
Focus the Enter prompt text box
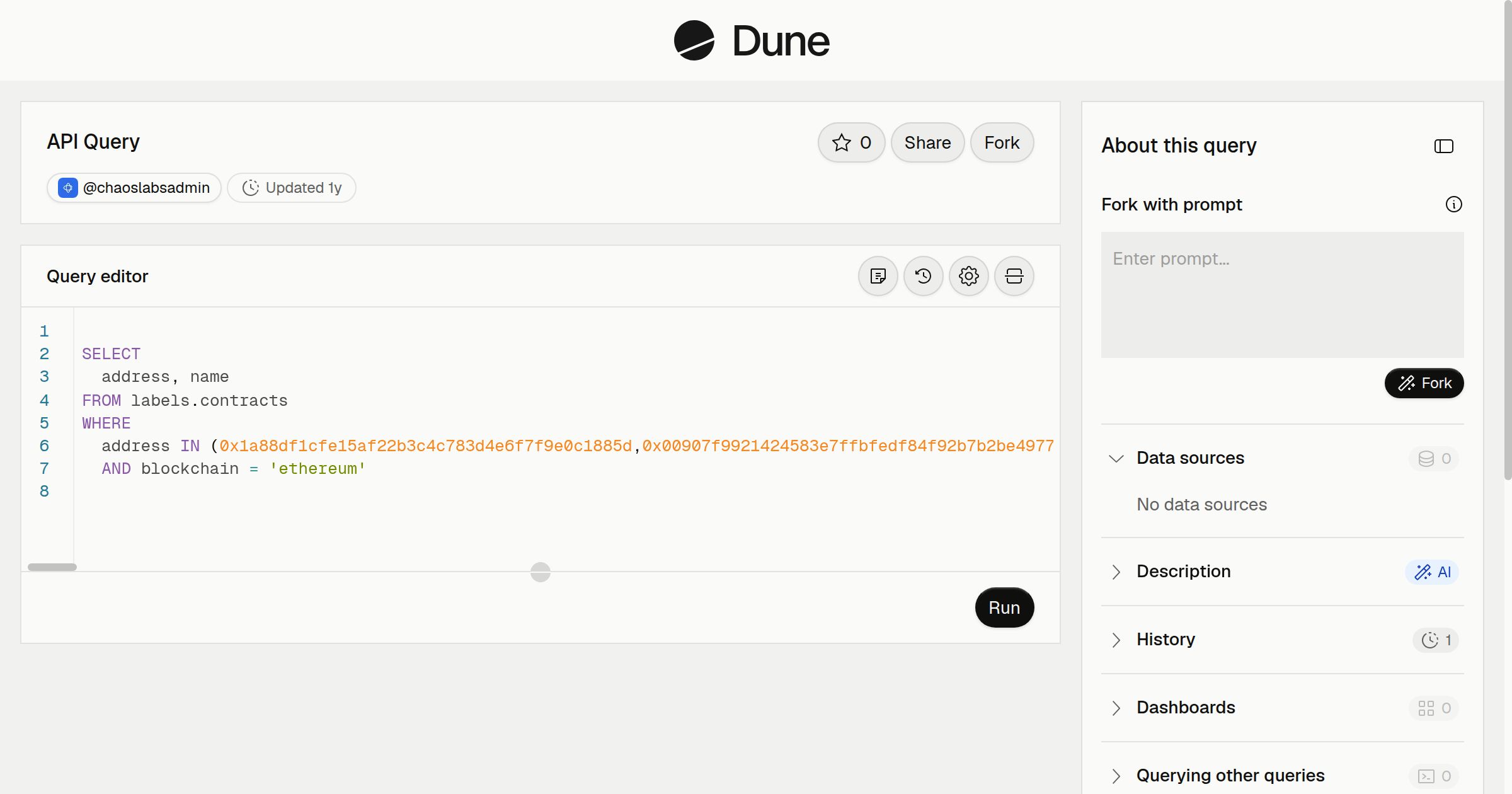pyautogui.click(x=1283, y=295)
